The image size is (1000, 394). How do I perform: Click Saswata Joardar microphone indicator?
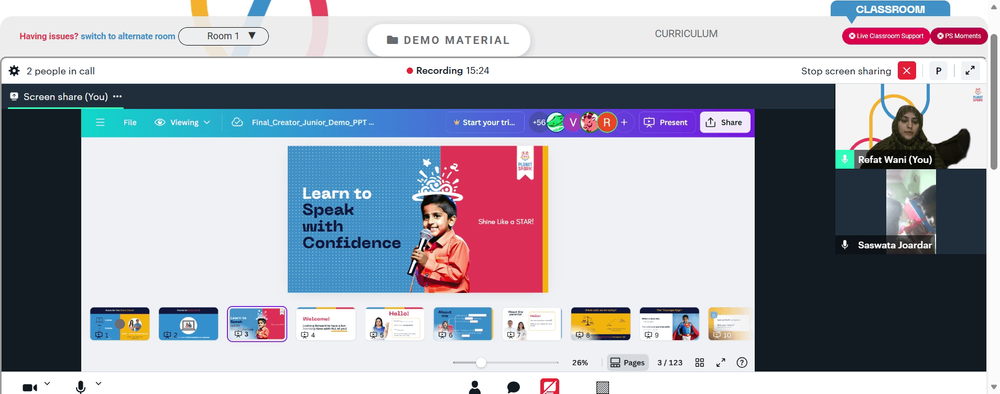845,245
